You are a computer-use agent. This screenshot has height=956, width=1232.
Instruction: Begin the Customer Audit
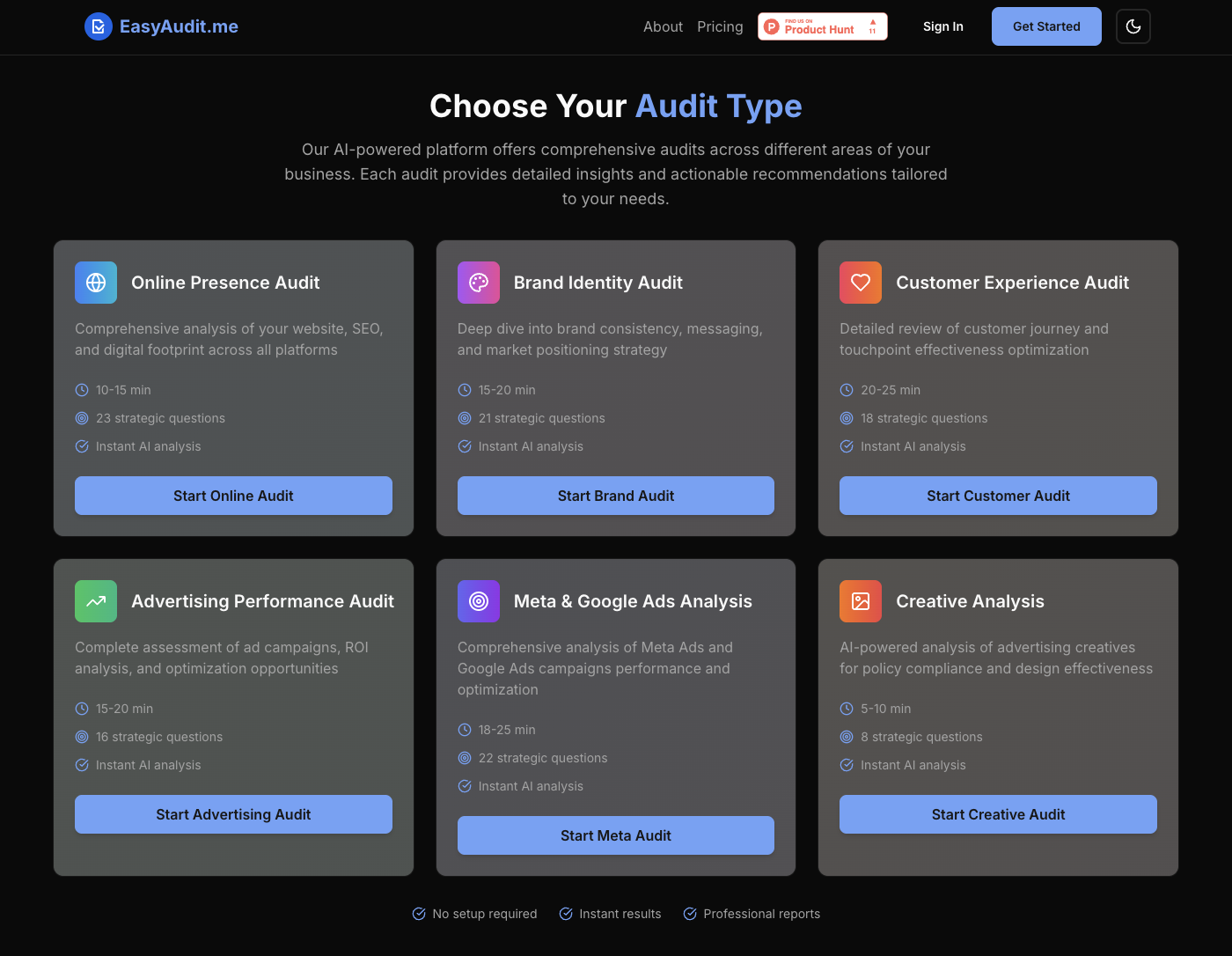(998, 496)
